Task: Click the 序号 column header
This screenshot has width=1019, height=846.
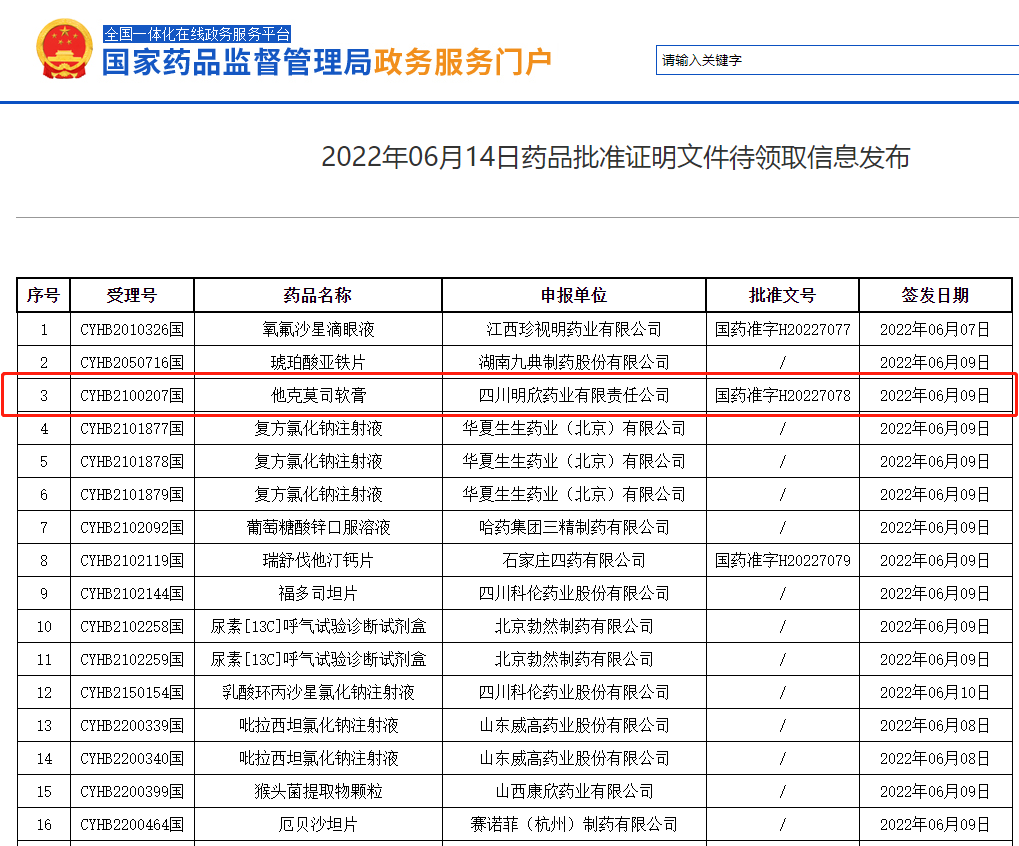Action: point(43,296)
